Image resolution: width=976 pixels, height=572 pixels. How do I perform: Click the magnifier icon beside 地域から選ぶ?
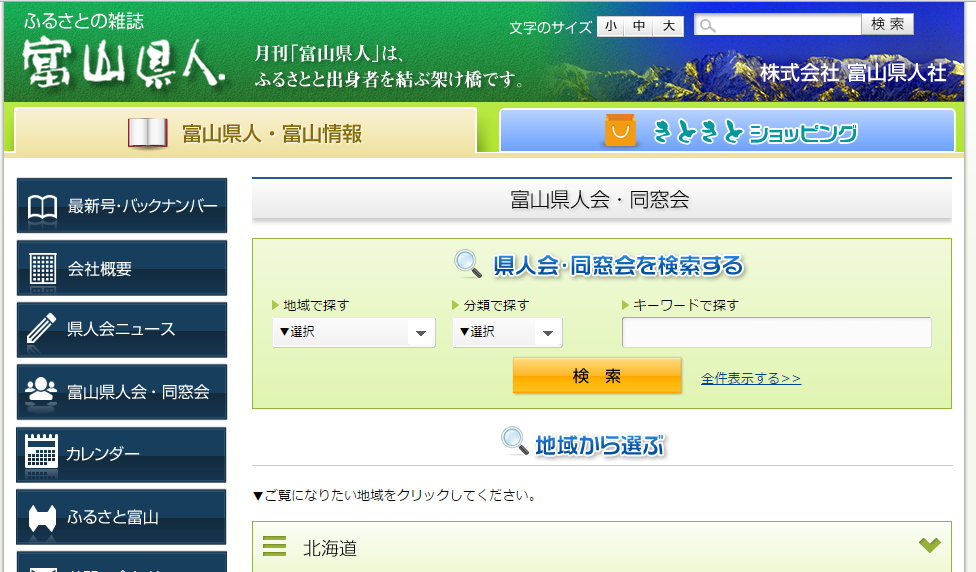click(515, 441)
